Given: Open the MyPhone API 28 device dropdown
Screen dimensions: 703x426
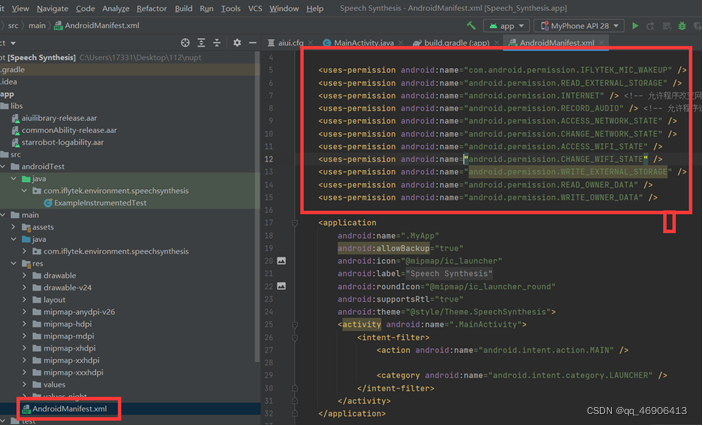Looking at the screenshot, I should (x=579, y=26).
